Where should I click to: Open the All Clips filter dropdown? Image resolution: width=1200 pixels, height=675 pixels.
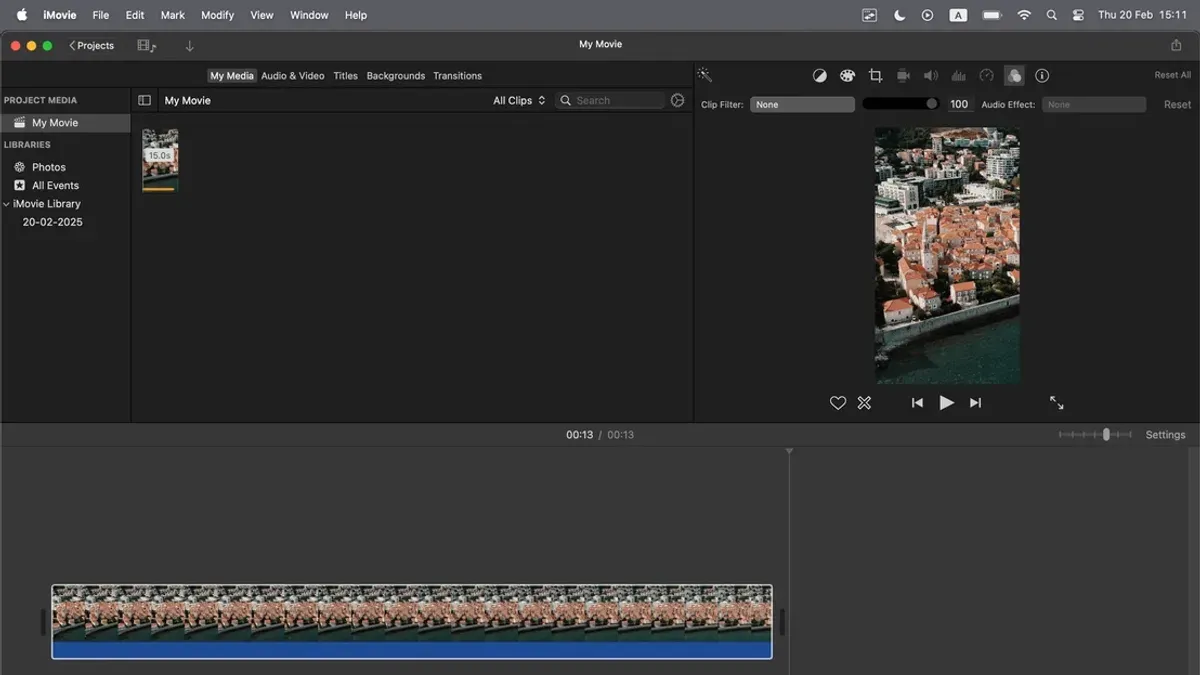point(519,100)
